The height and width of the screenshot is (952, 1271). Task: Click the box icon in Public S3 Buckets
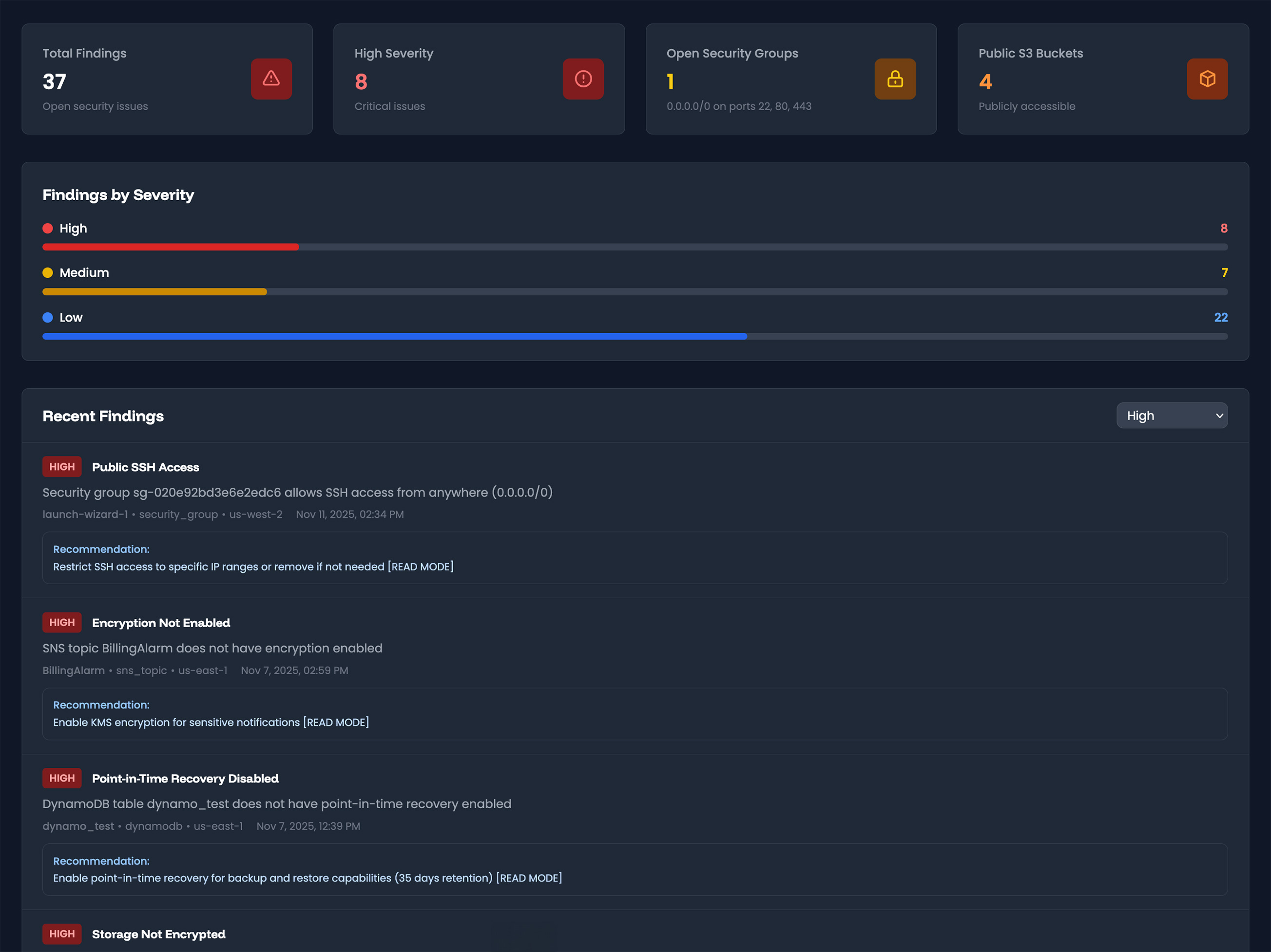point(1207,79)
